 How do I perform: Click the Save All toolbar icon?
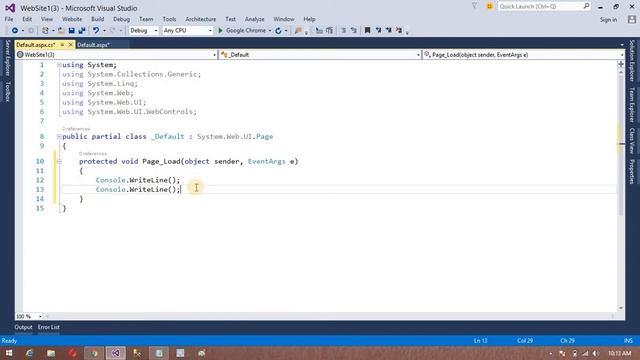click(x=82, y=31)
